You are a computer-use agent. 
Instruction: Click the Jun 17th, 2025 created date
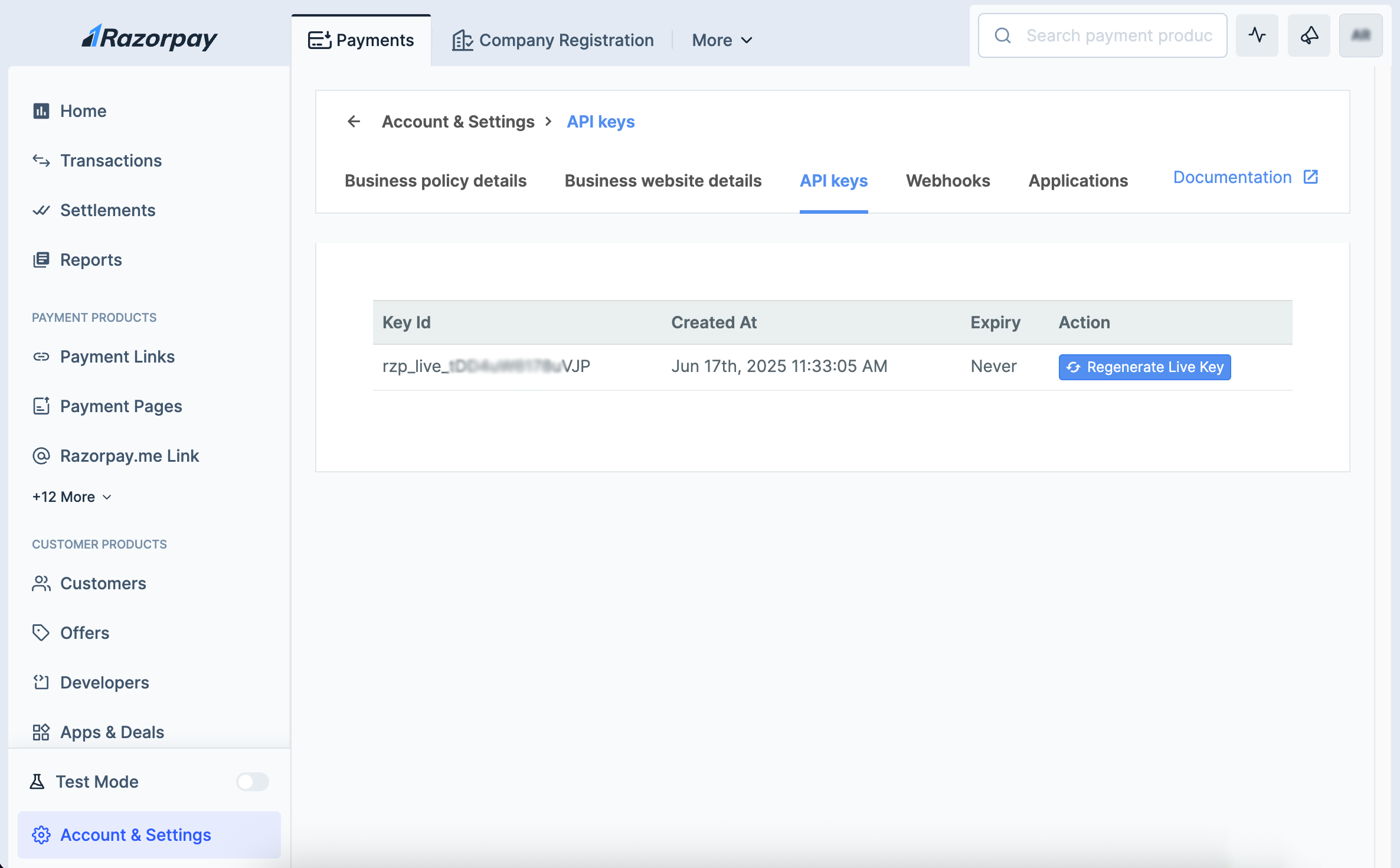pyautogui.click(x=779, y=366)
